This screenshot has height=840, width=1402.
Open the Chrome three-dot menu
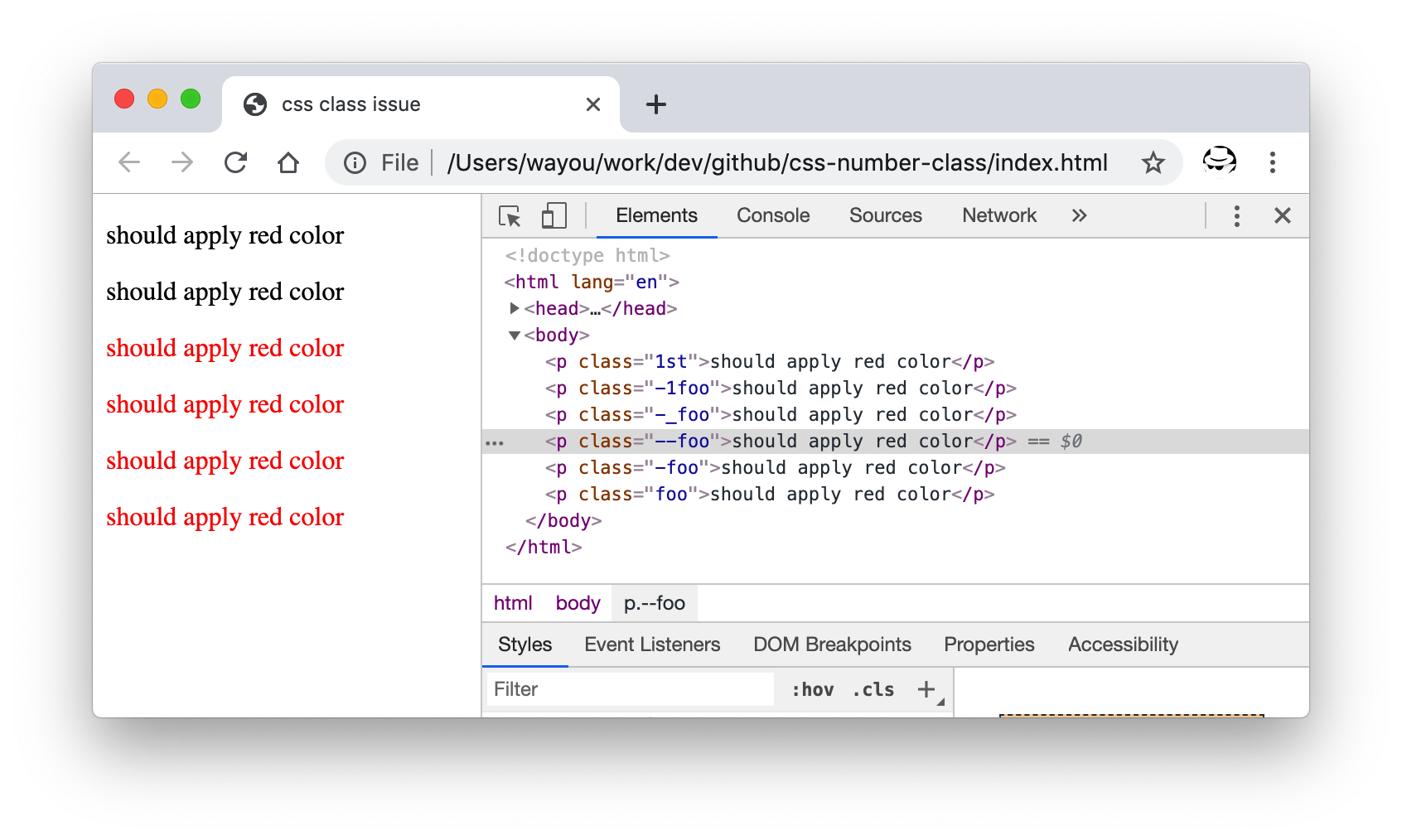pyautogui.click(x=1272, y=162)
